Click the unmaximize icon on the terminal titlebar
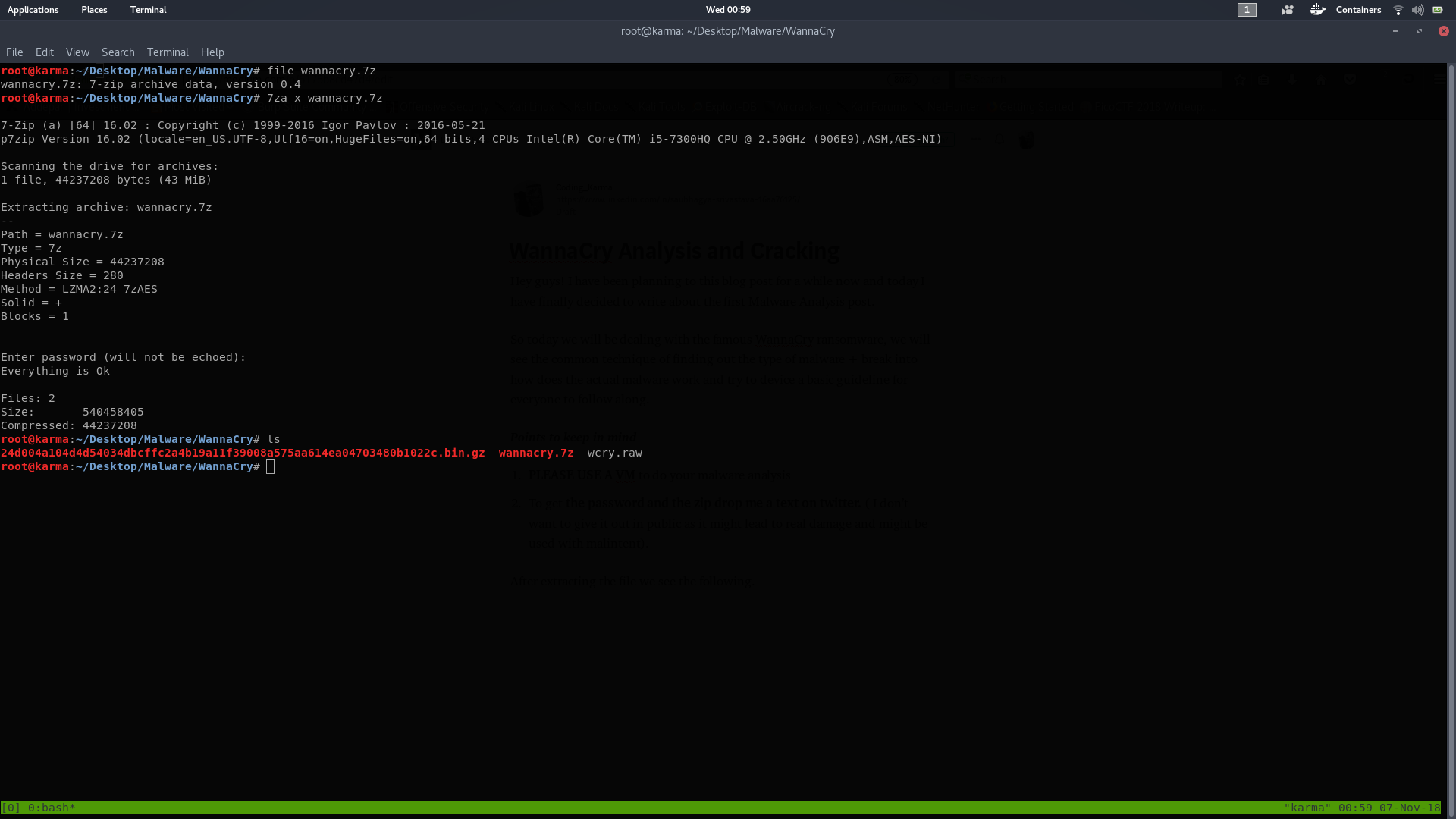Viewport: 1456px width, 819px height. 1419,31
